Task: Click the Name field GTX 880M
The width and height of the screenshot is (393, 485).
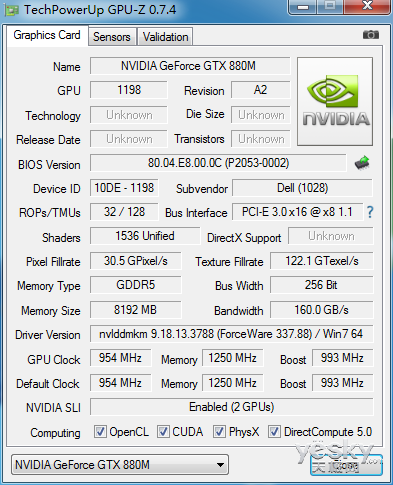Action: click(x=190, y=66)
